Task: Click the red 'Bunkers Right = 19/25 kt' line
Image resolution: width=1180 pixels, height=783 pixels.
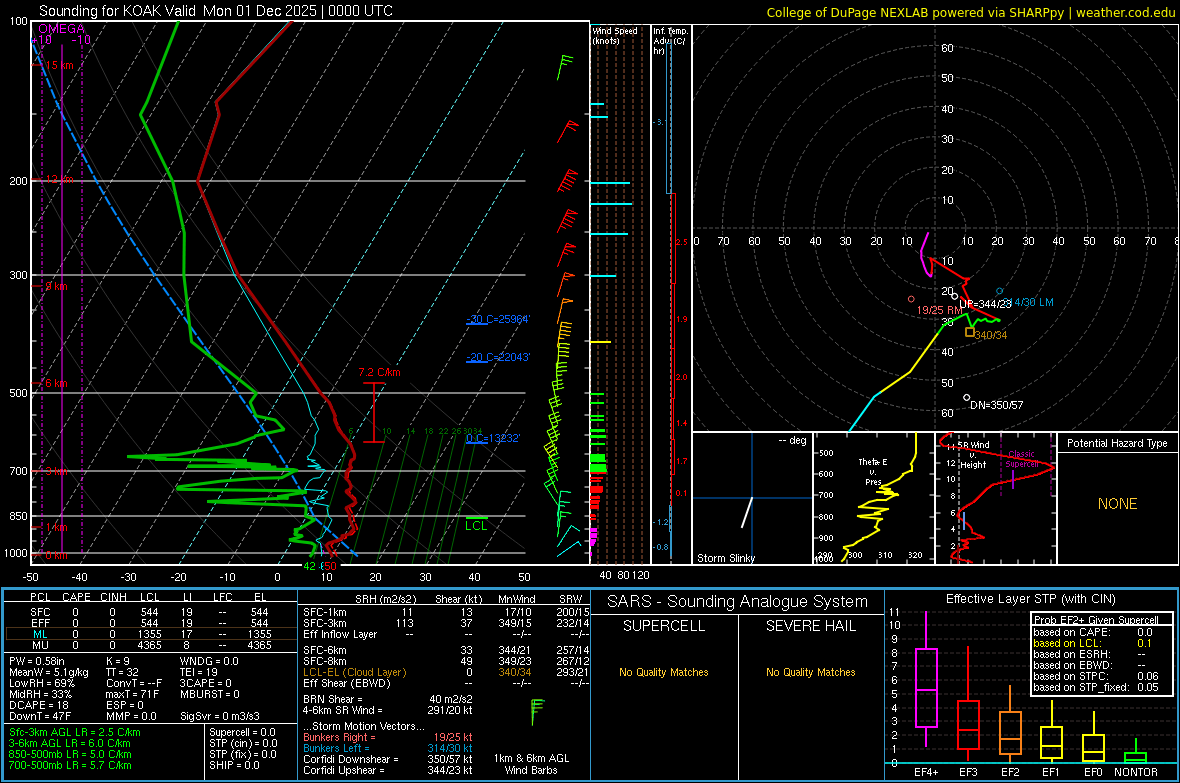Action: coord(388,738)
